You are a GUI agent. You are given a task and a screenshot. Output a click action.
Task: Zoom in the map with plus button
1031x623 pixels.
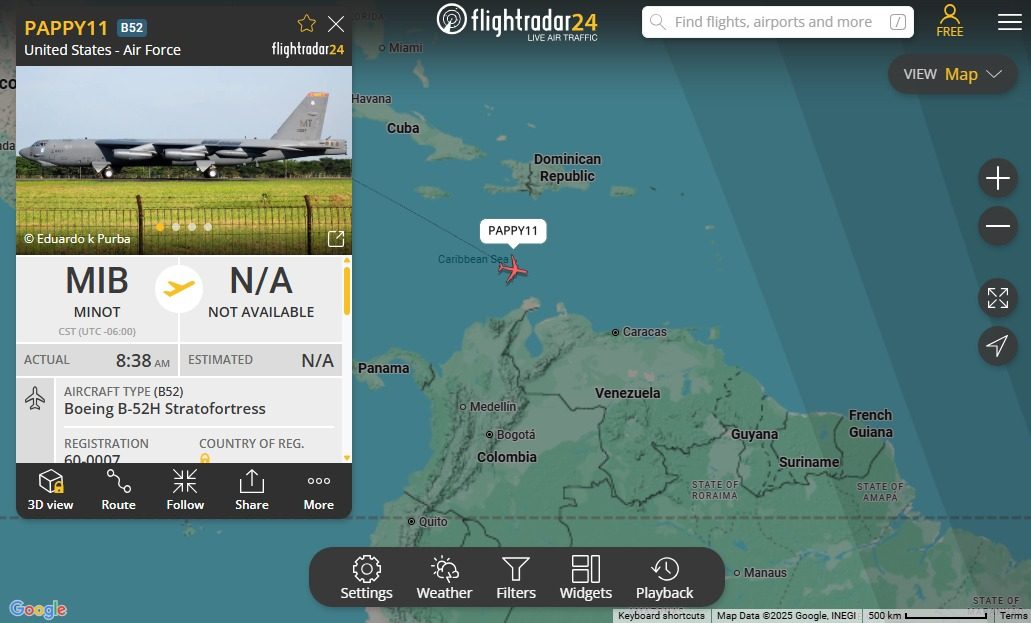(997, 178)
